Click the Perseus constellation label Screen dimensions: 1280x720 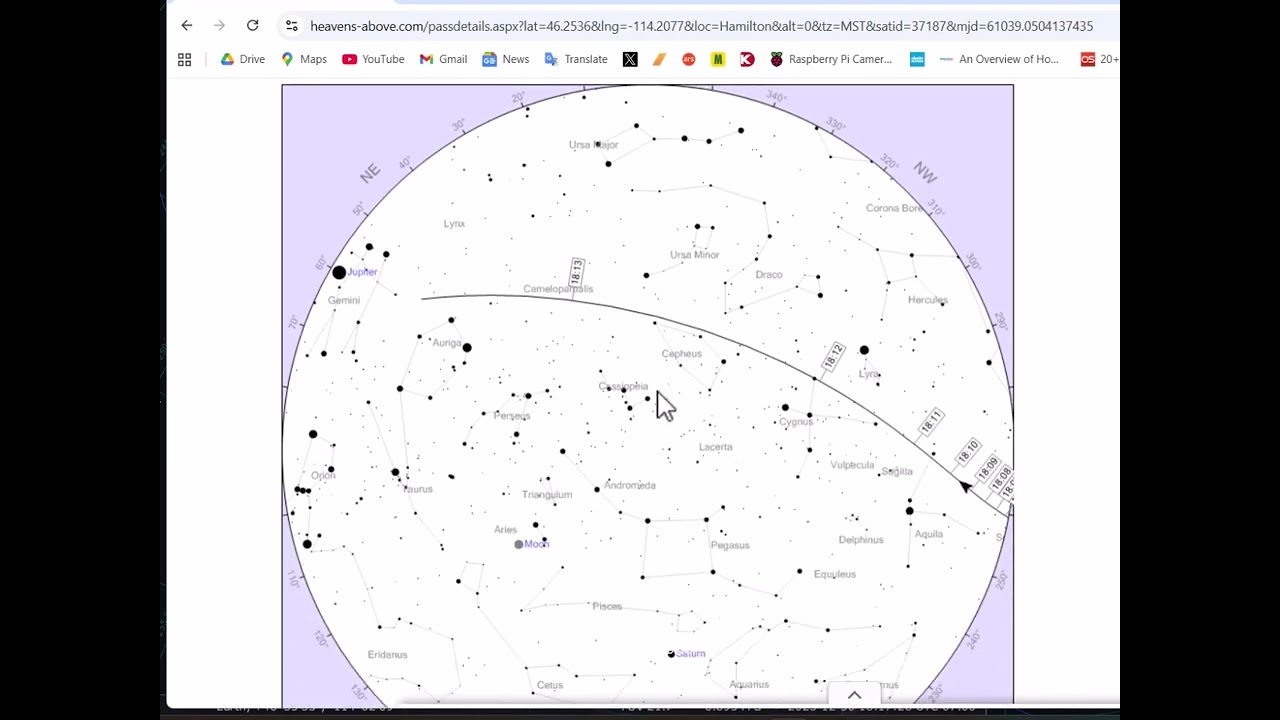[512, 416]
